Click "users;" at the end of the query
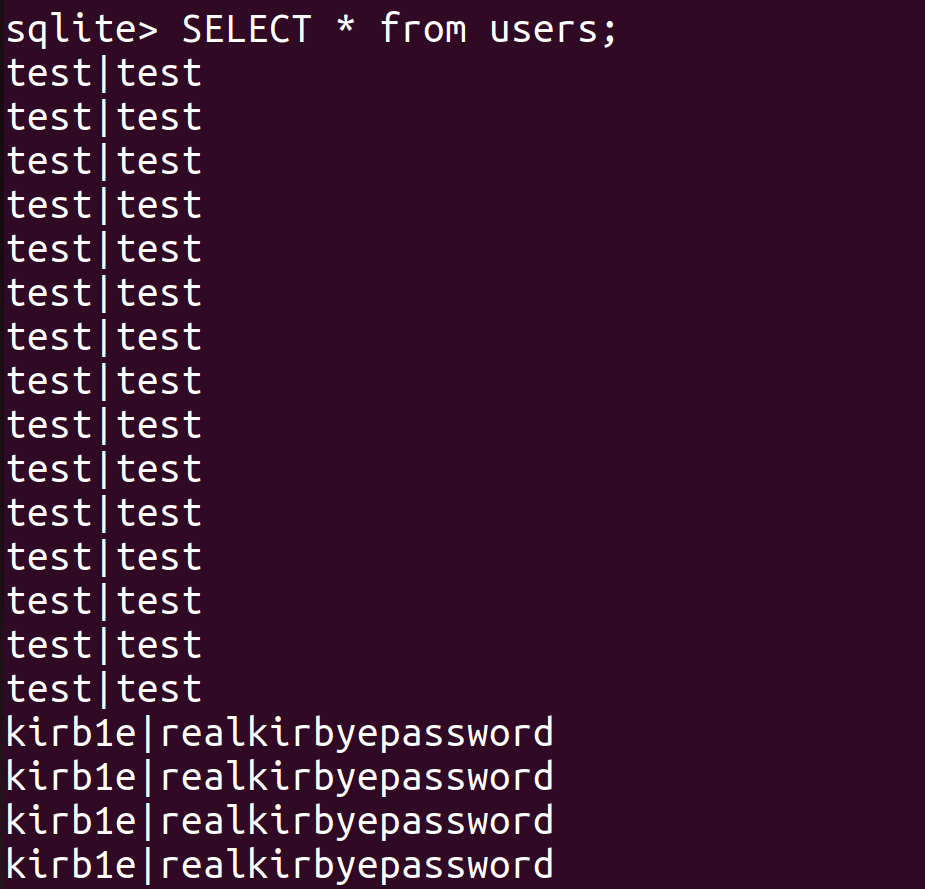The image size is (925, 889). (x=555, y=29)
